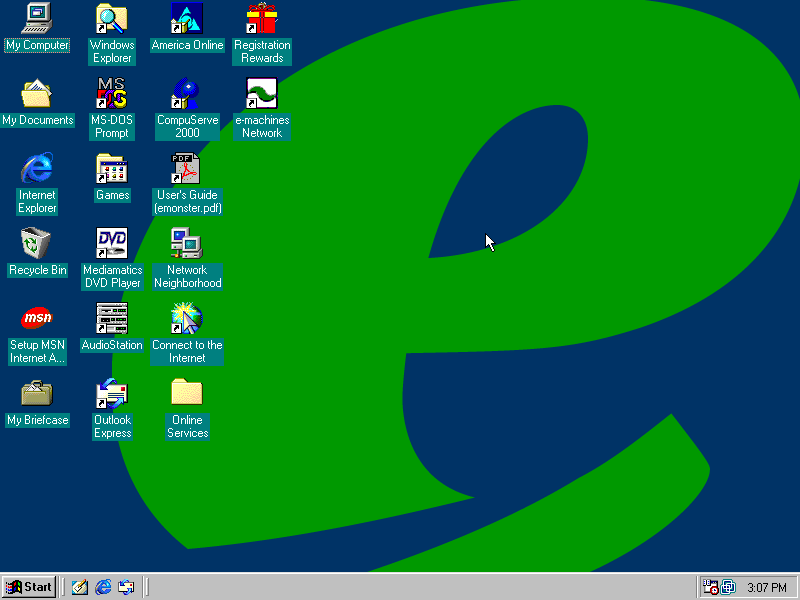Open the User's Guide PDF shortcut

[x=187, y=168]
